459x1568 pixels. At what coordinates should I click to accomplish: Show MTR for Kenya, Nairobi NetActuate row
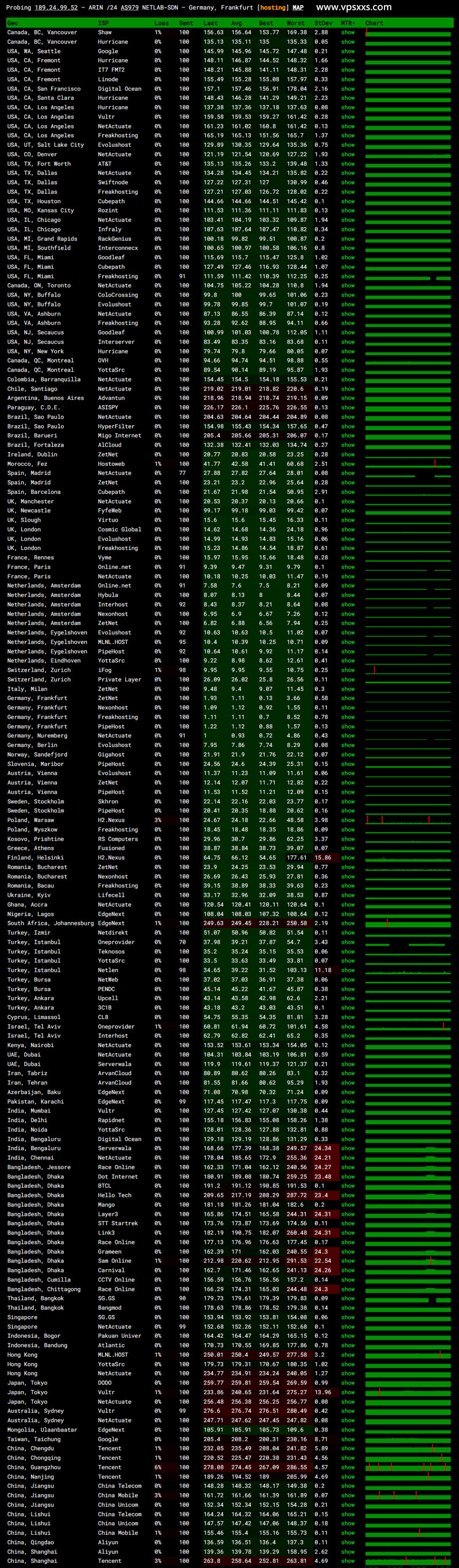coord(348,1045)
